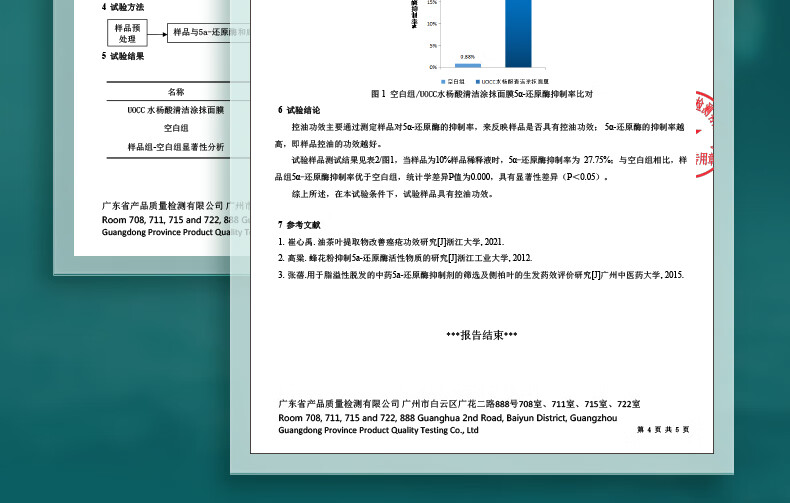Click the 5 试验结果 section heading
Viewport: 790px width, 503px height.
click(x=123, y=56)
